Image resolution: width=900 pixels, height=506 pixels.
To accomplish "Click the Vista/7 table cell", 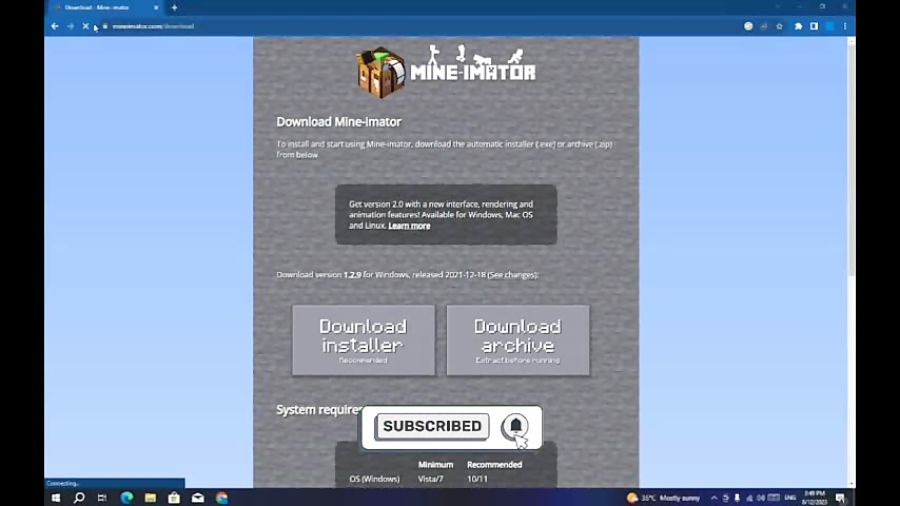I will coord(430,478).
